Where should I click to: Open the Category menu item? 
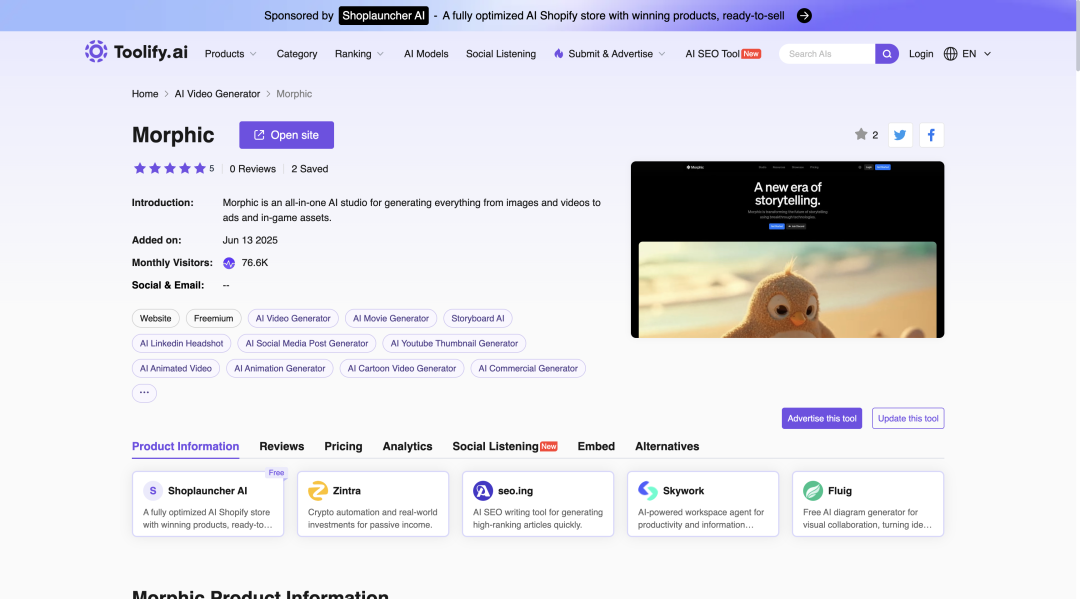click(x=297, y=54)
